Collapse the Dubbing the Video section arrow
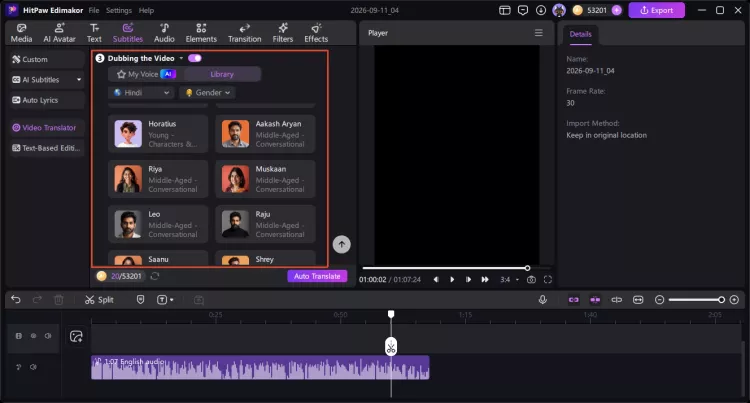Viewport: 750px width, 403px height. [181, 58]
